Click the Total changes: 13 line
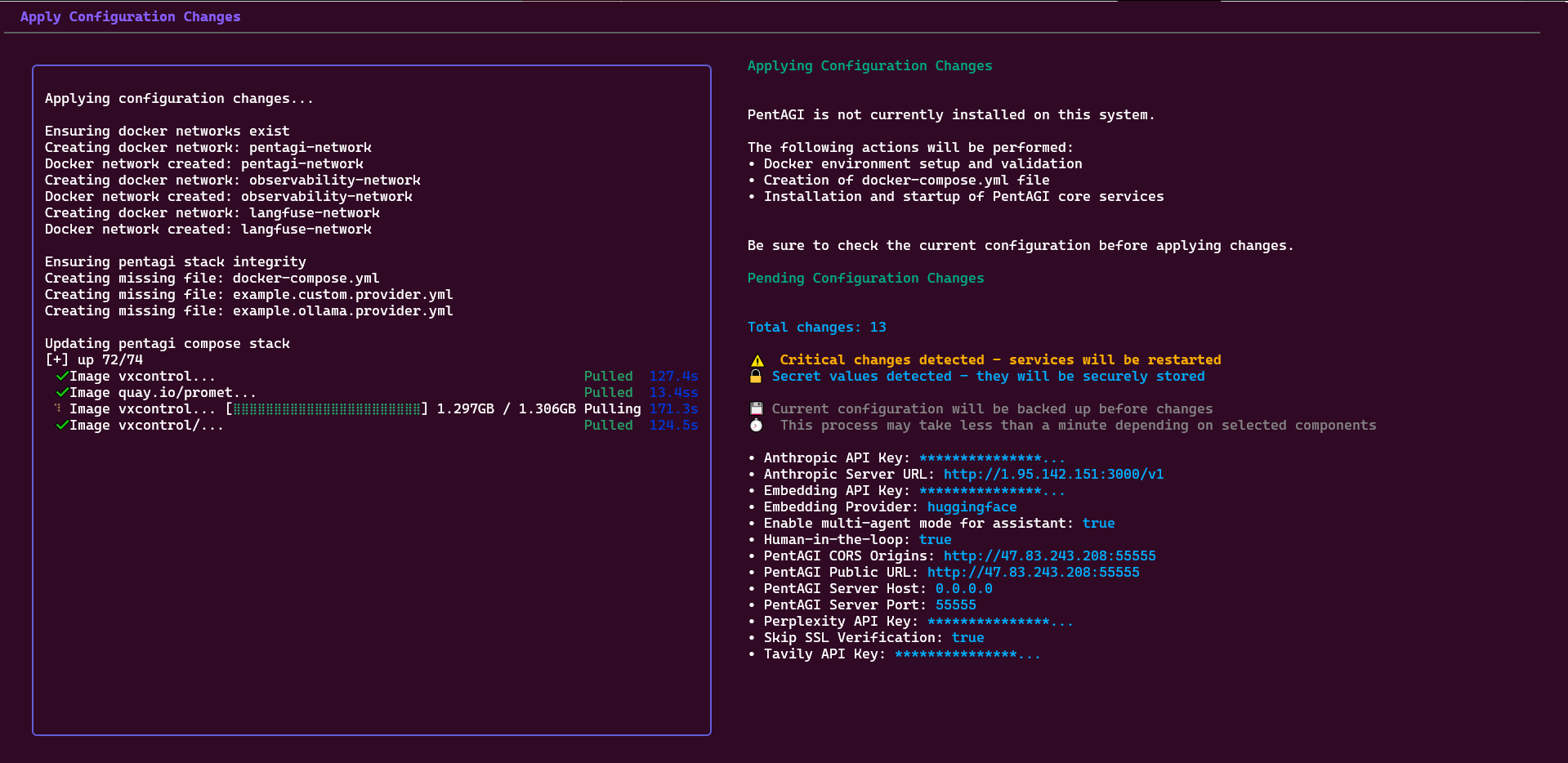Image resolution: width=1568 pixels, height=763 pixels. (x=816, y=328)
